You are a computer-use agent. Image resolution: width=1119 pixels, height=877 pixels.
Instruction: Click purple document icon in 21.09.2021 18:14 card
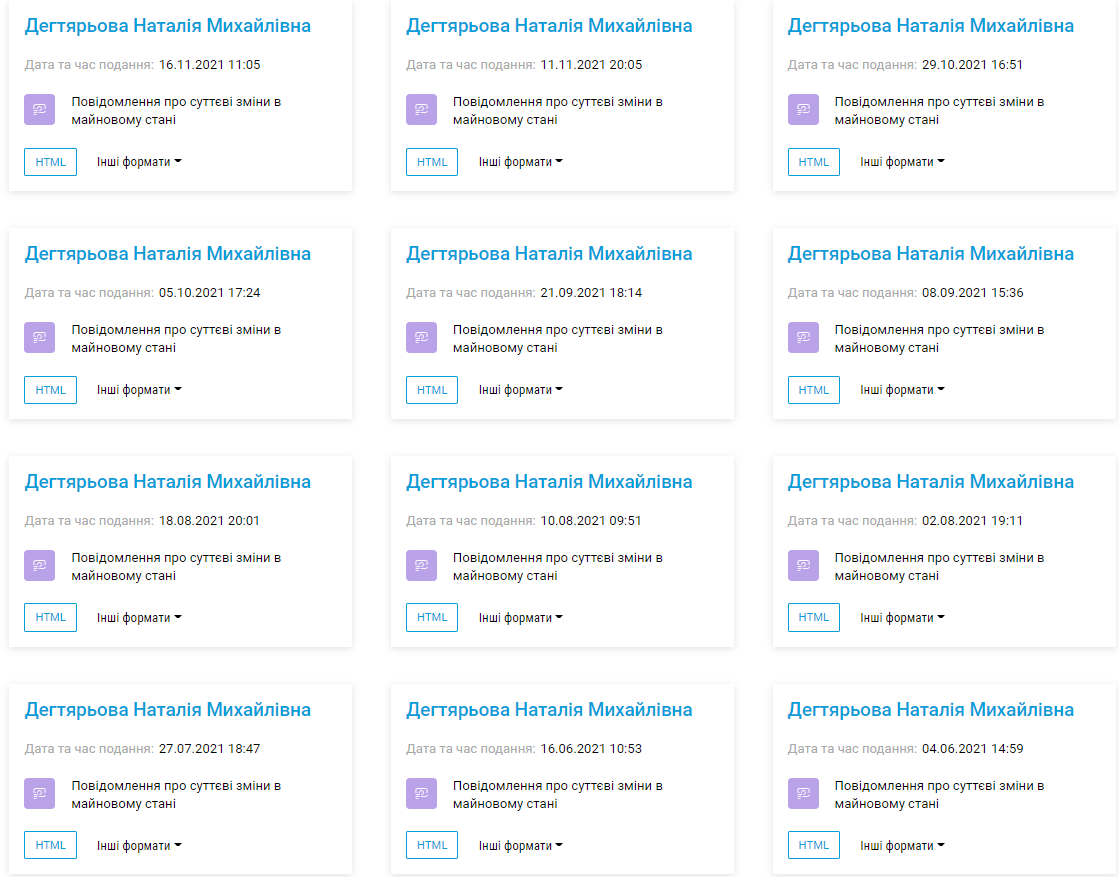[421, 338]
